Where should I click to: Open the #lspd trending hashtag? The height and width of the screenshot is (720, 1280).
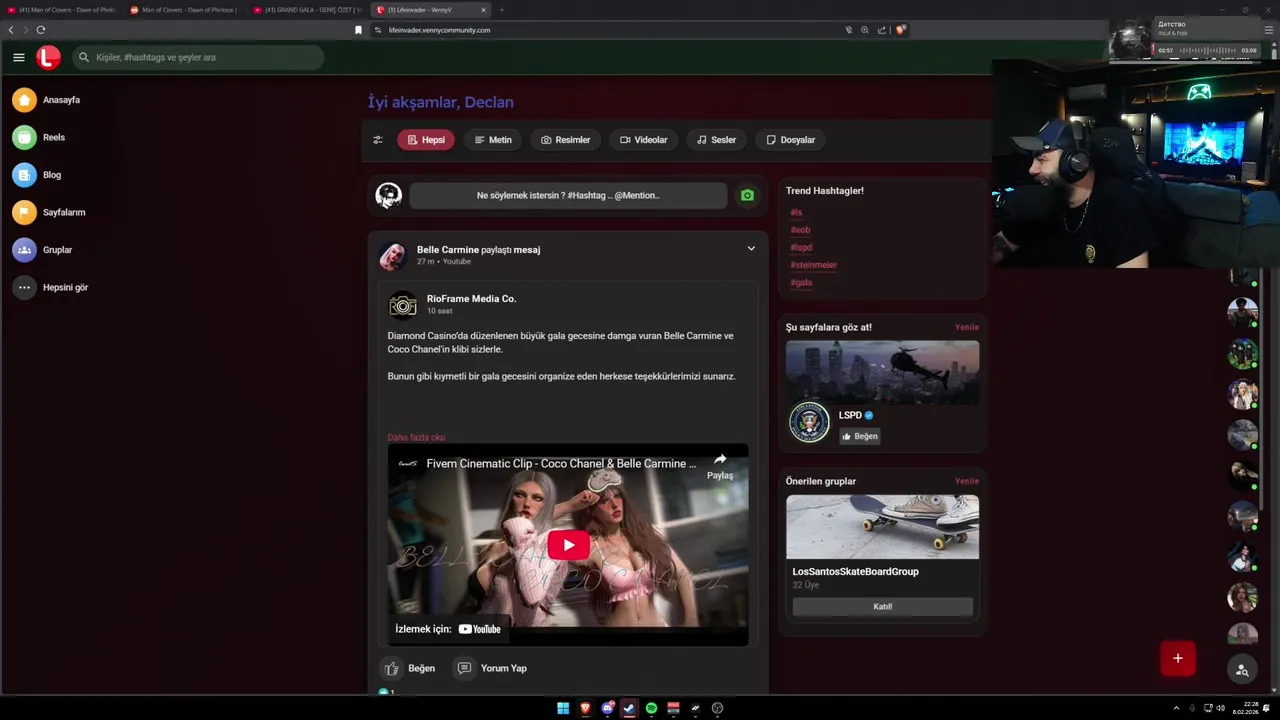coord(801,247)
